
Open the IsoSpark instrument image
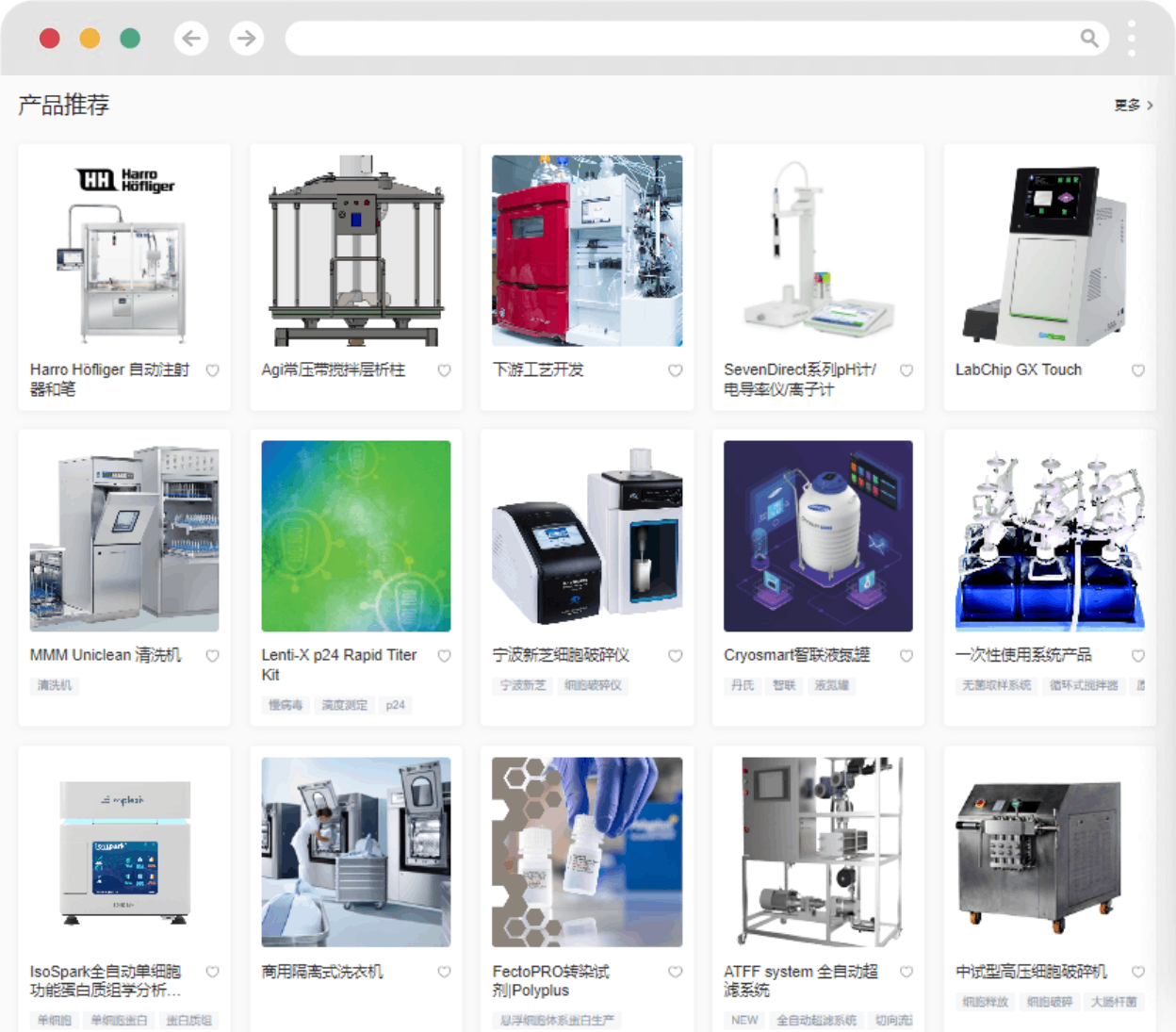pyautogui.click(x=124, y=852)
